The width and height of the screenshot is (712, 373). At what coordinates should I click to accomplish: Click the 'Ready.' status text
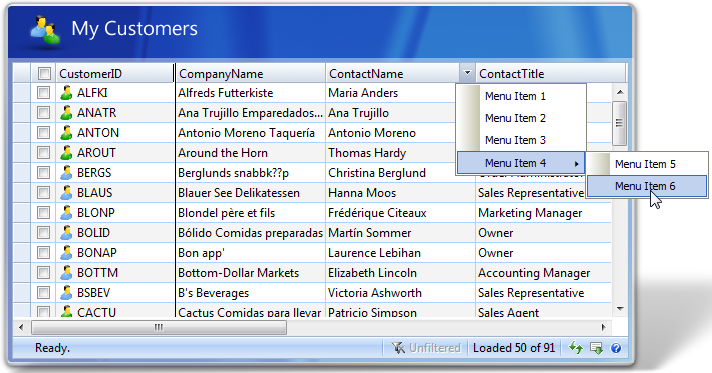click(52, 348)
